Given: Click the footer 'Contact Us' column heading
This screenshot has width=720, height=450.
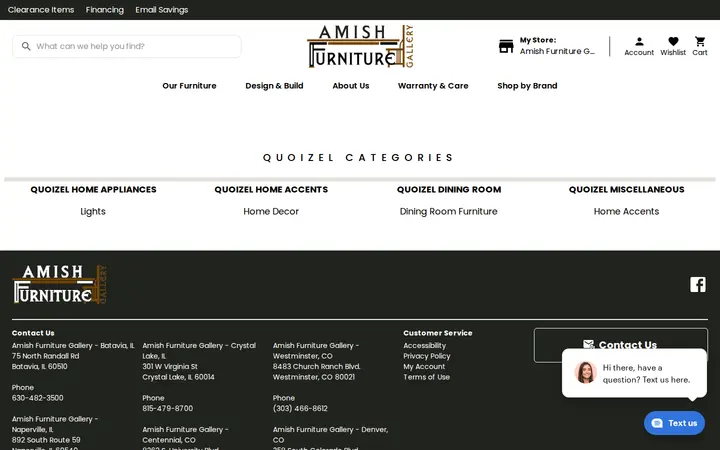Looking at the screenshot, I should click(x=33, y=333).
